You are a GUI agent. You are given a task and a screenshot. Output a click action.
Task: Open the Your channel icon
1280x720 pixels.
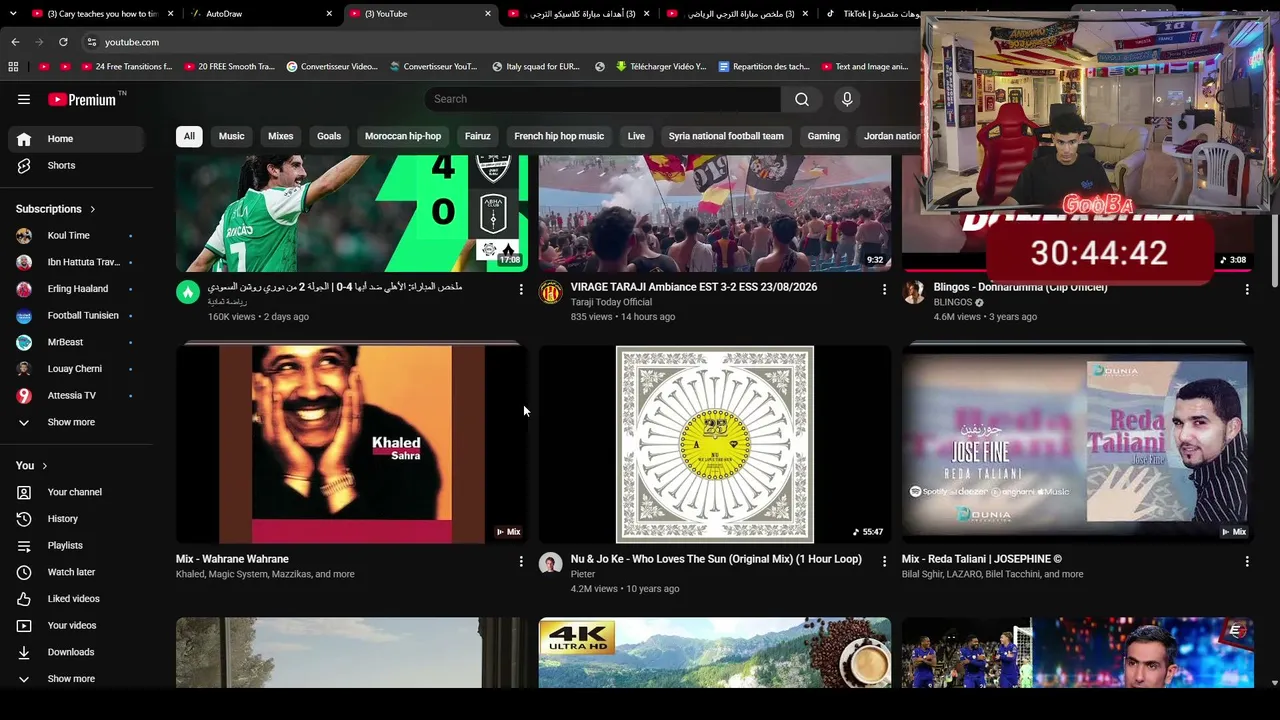[x=24, y=492]
